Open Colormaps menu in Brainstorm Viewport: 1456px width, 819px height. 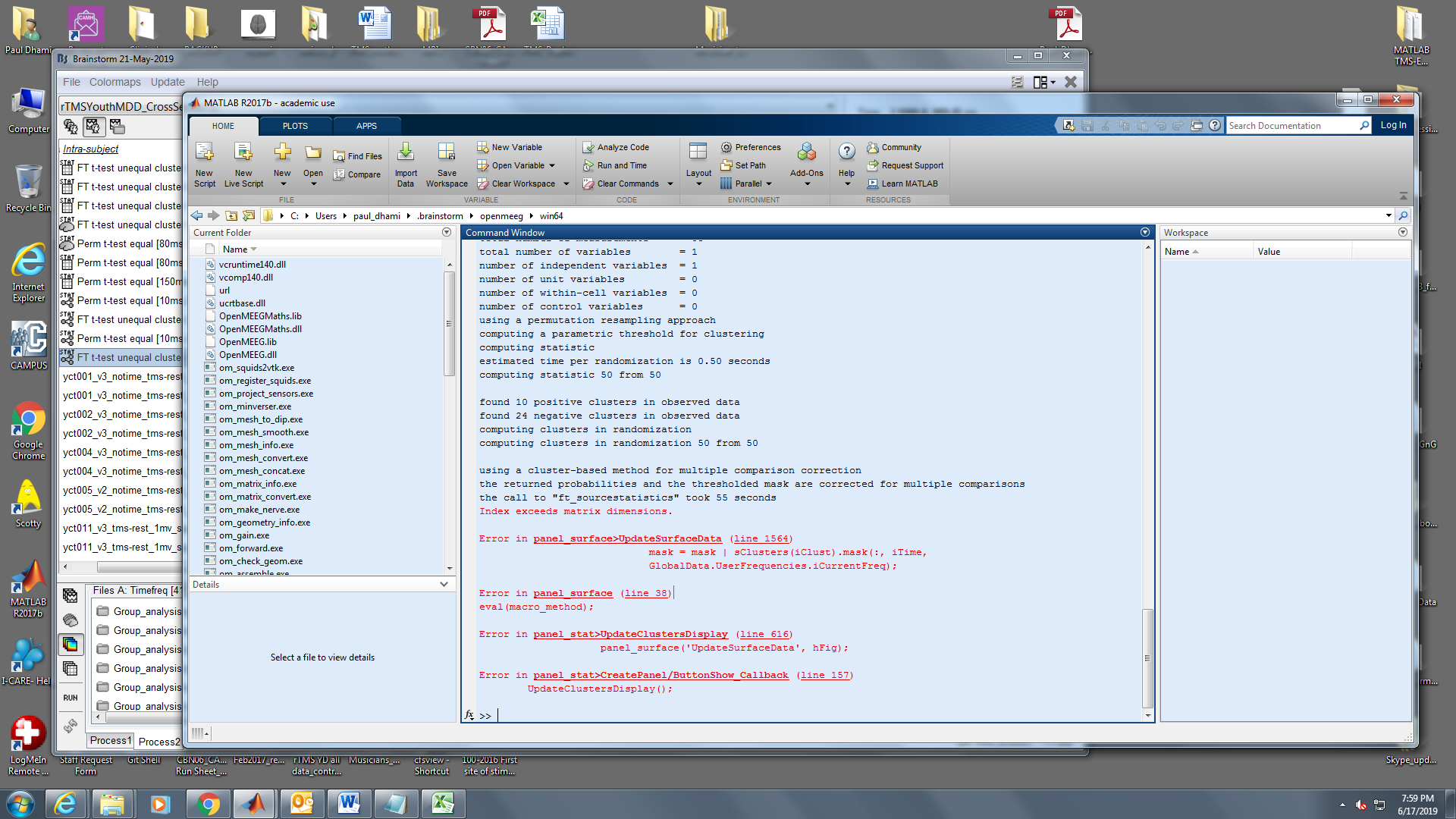(x=115, y=82)
